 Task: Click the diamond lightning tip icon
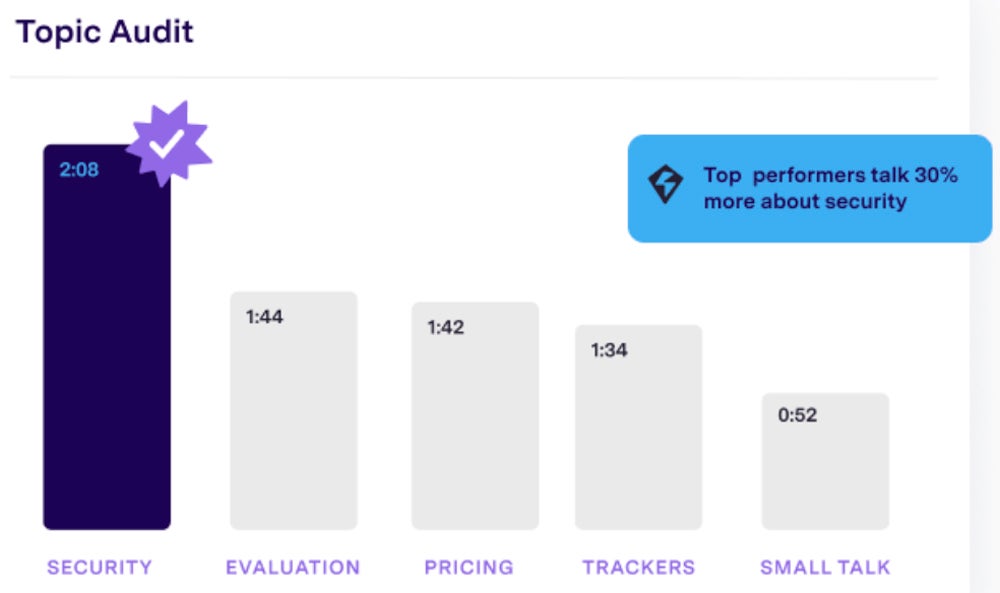[x=665, y=184]
